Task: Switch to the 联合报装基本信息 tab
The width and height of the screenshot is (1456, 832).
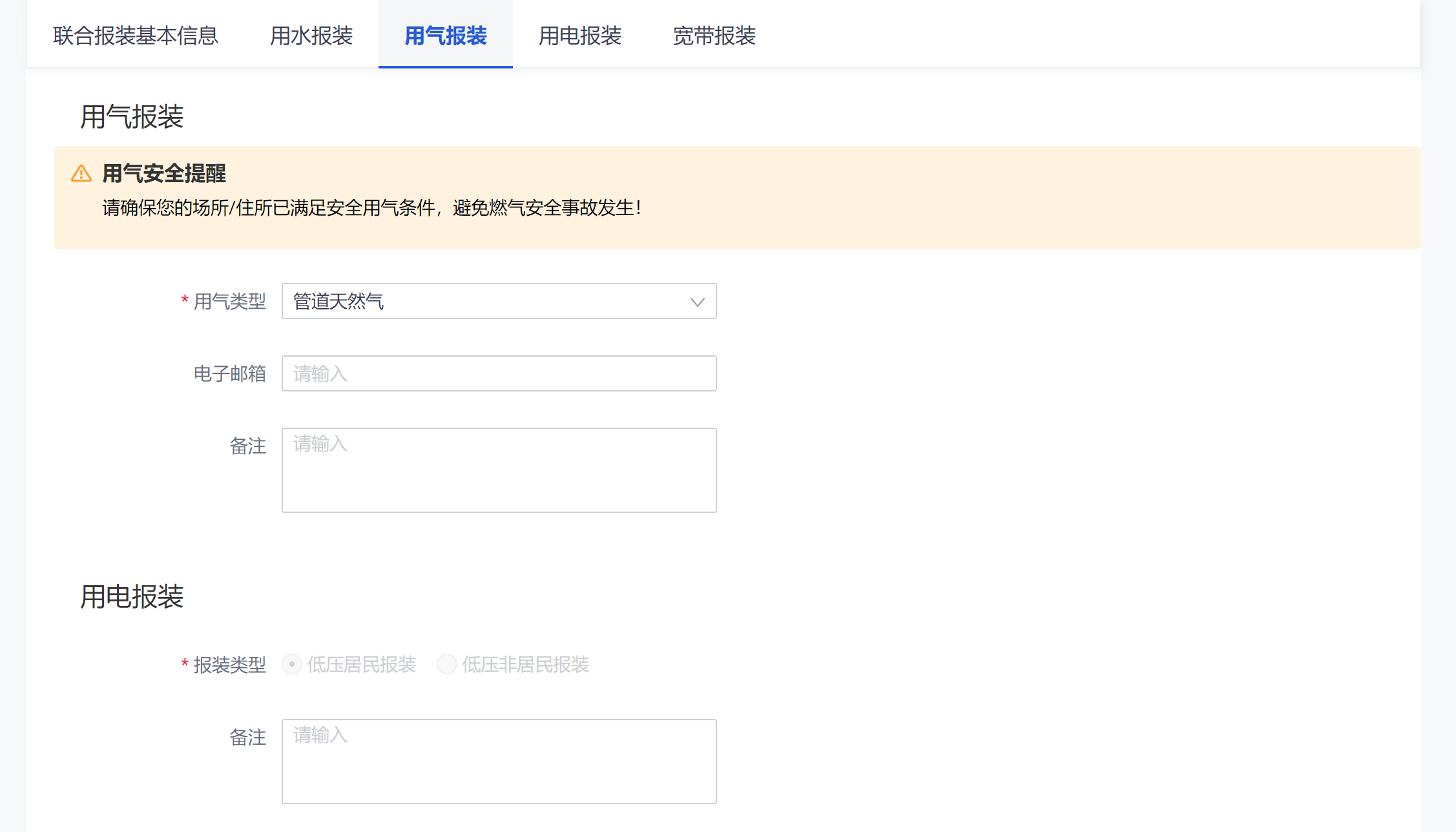Action: click(136, 36)
